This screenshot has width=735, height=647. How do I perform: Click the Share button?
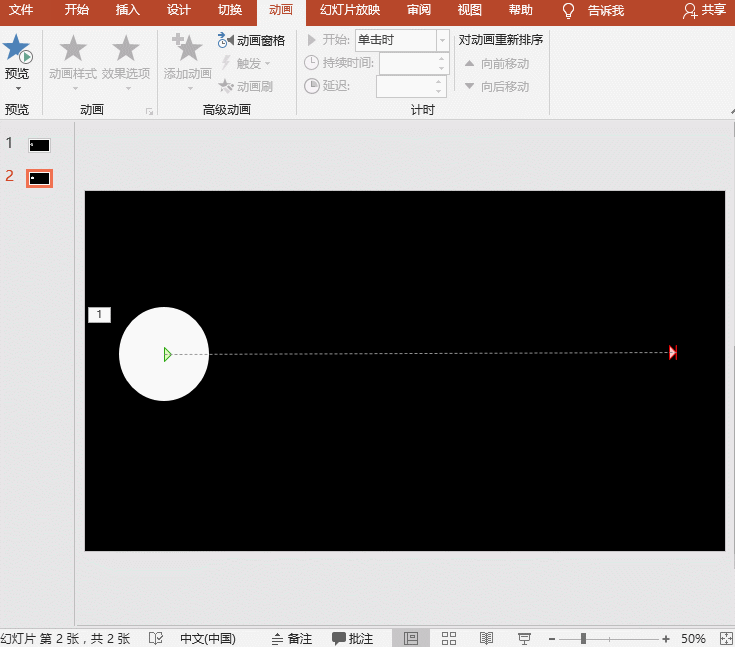704,10
